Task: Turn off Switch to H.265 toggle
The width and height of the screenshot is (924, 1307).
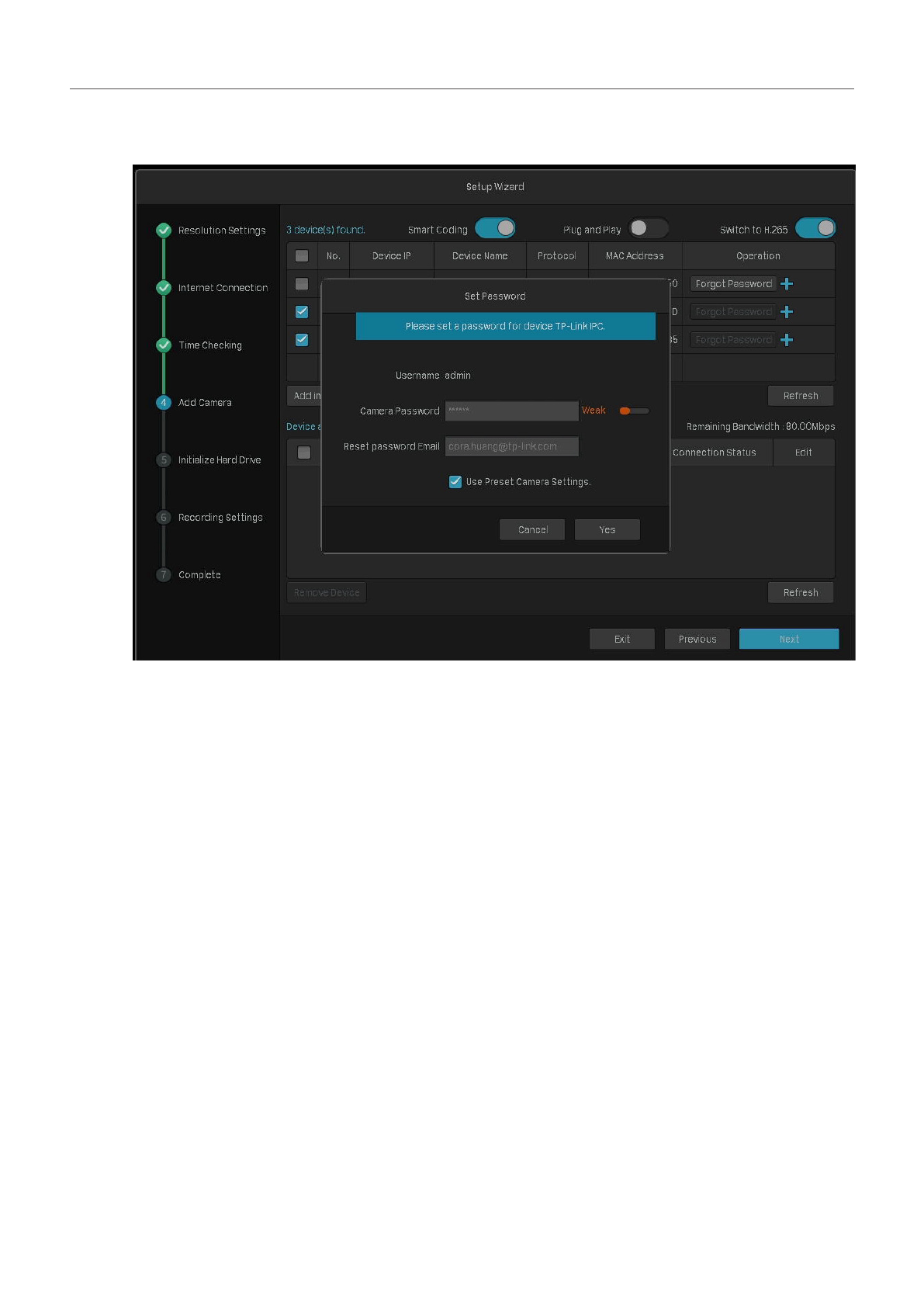Action: point(815,228)
